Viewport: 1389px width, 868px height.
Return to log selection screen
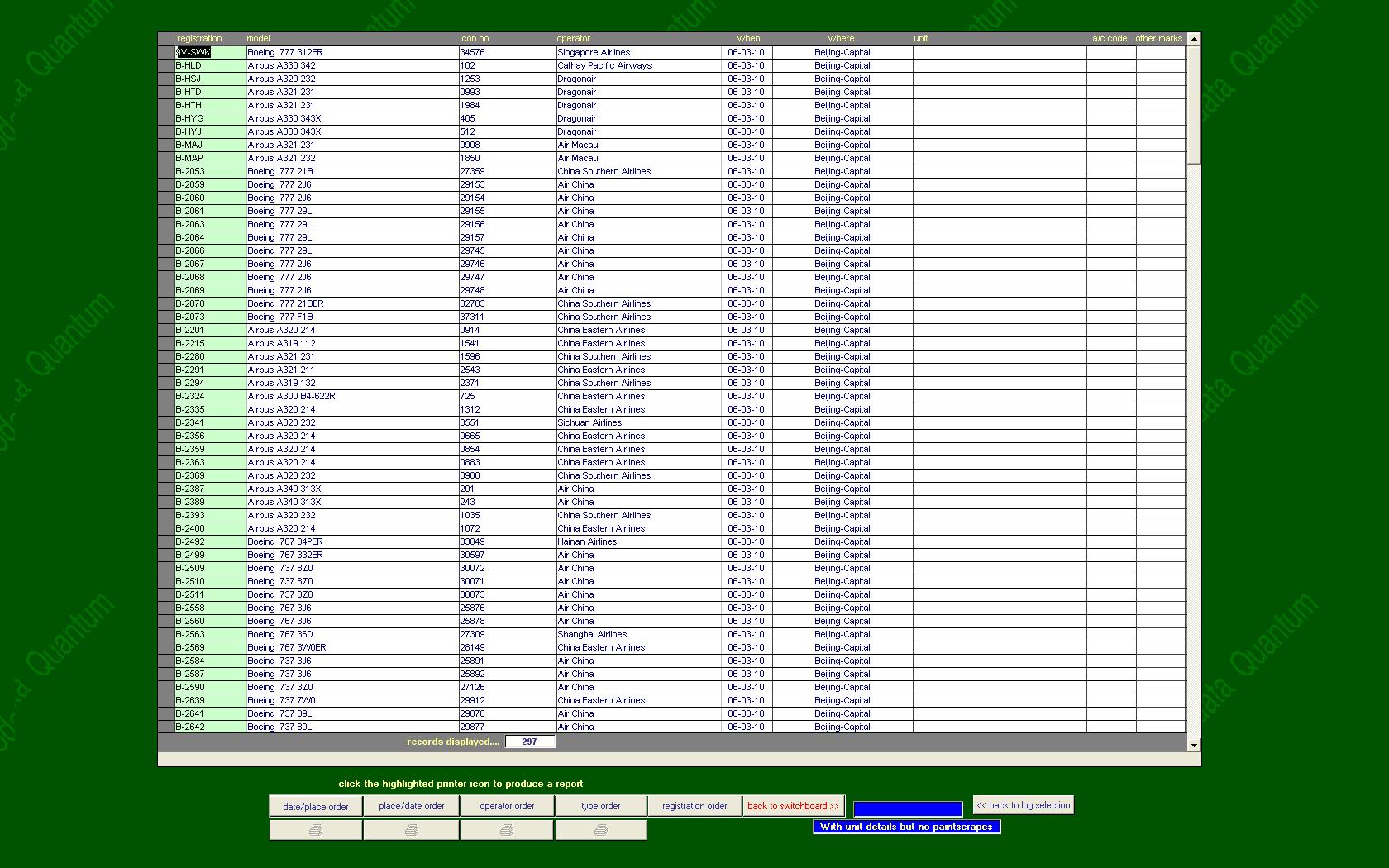pos(1023,805)
